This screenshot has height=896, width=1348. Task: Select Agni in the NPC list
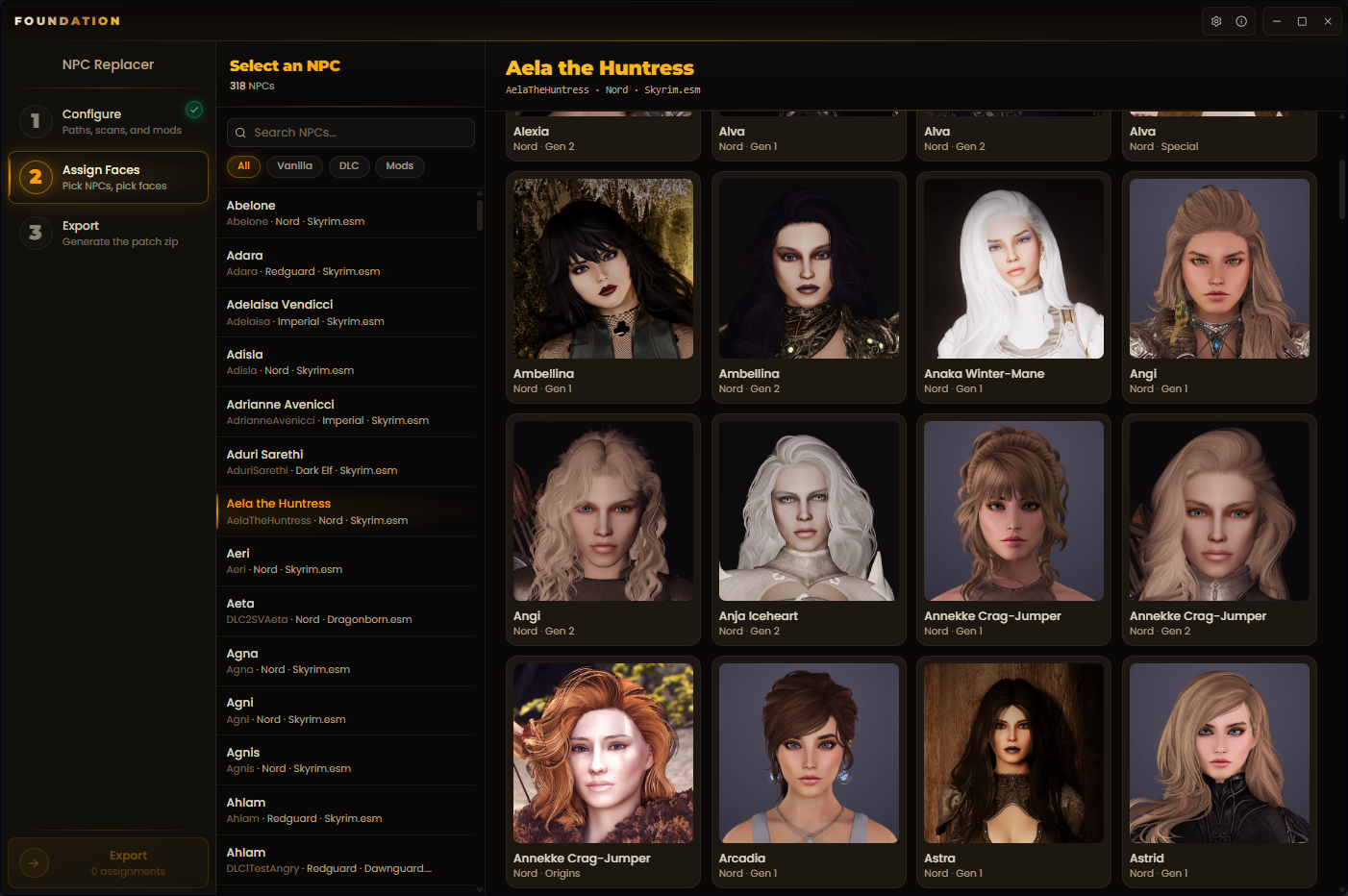(x=346, y=710)
